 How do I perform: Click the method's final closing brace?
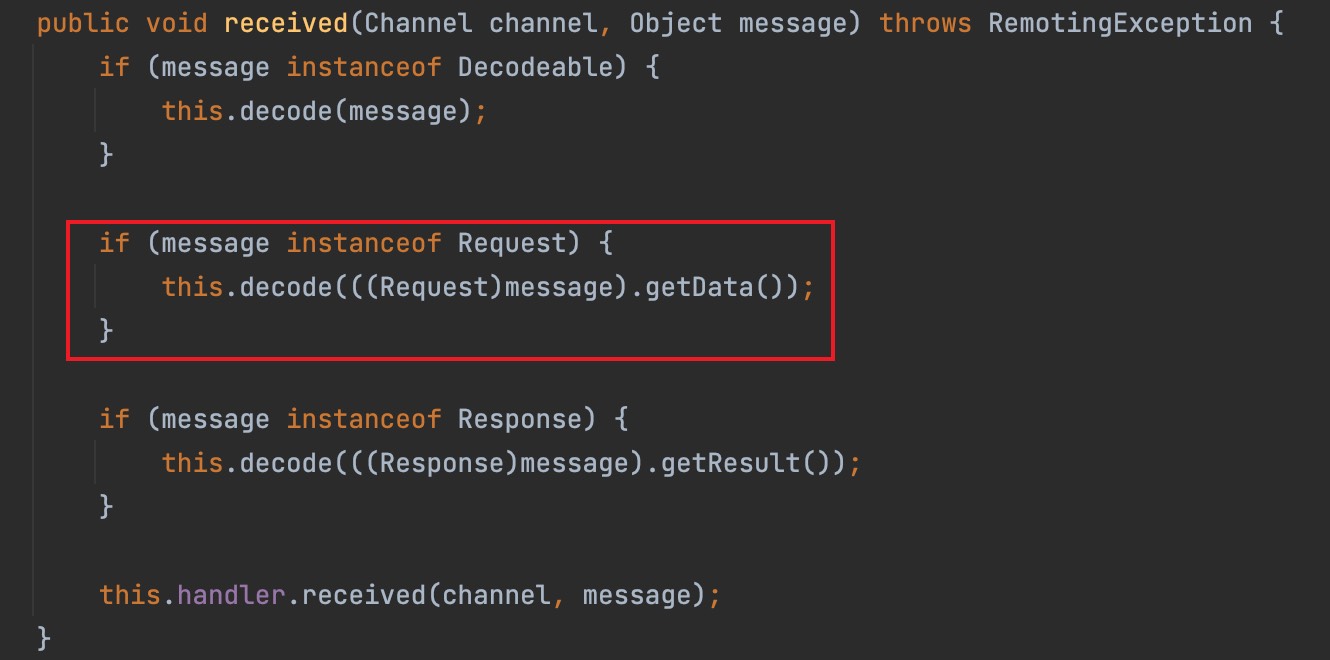click(x=43, y=637)
